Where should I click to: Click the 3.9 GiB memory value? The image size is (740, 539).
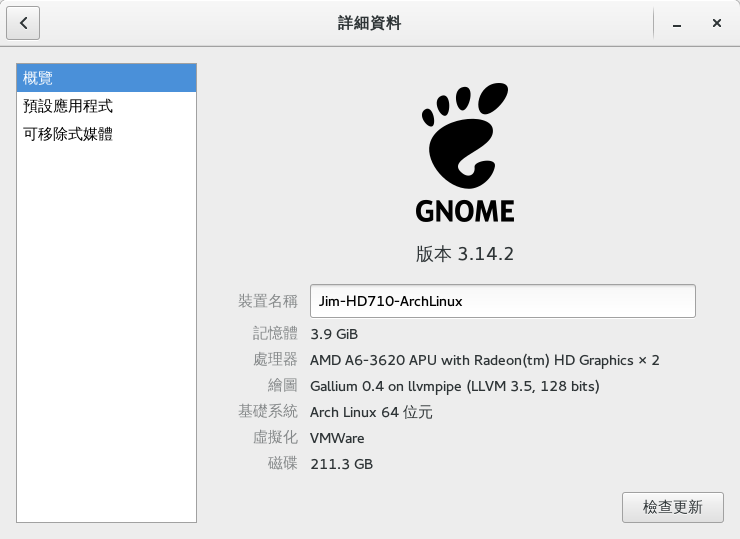(334, 334)
